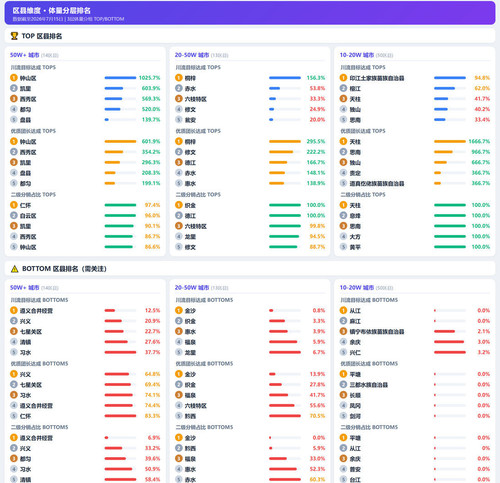Image resolution: width=500 pixels, height=483 pixels.
Task: Click the 39.6% value
Action: pos(152,459)
